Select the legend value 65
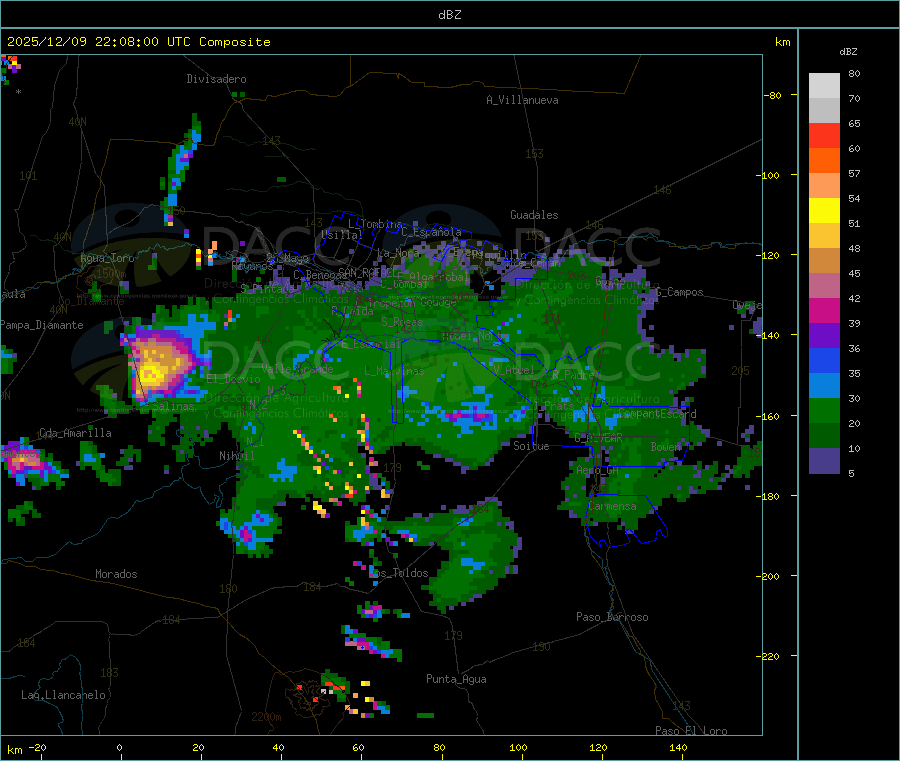Screen dimensions: 900x761 point(854,123)
